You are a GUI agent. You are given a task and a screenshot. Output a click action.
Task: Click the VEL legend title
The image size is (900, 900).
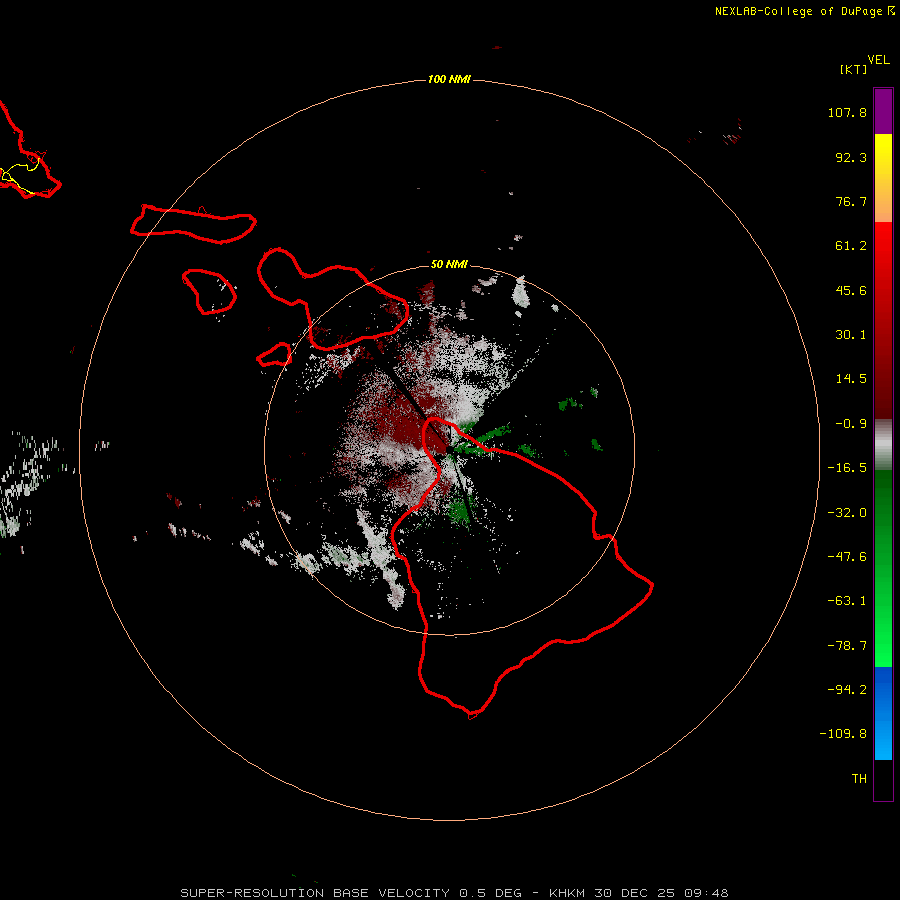tap(878, 60)
